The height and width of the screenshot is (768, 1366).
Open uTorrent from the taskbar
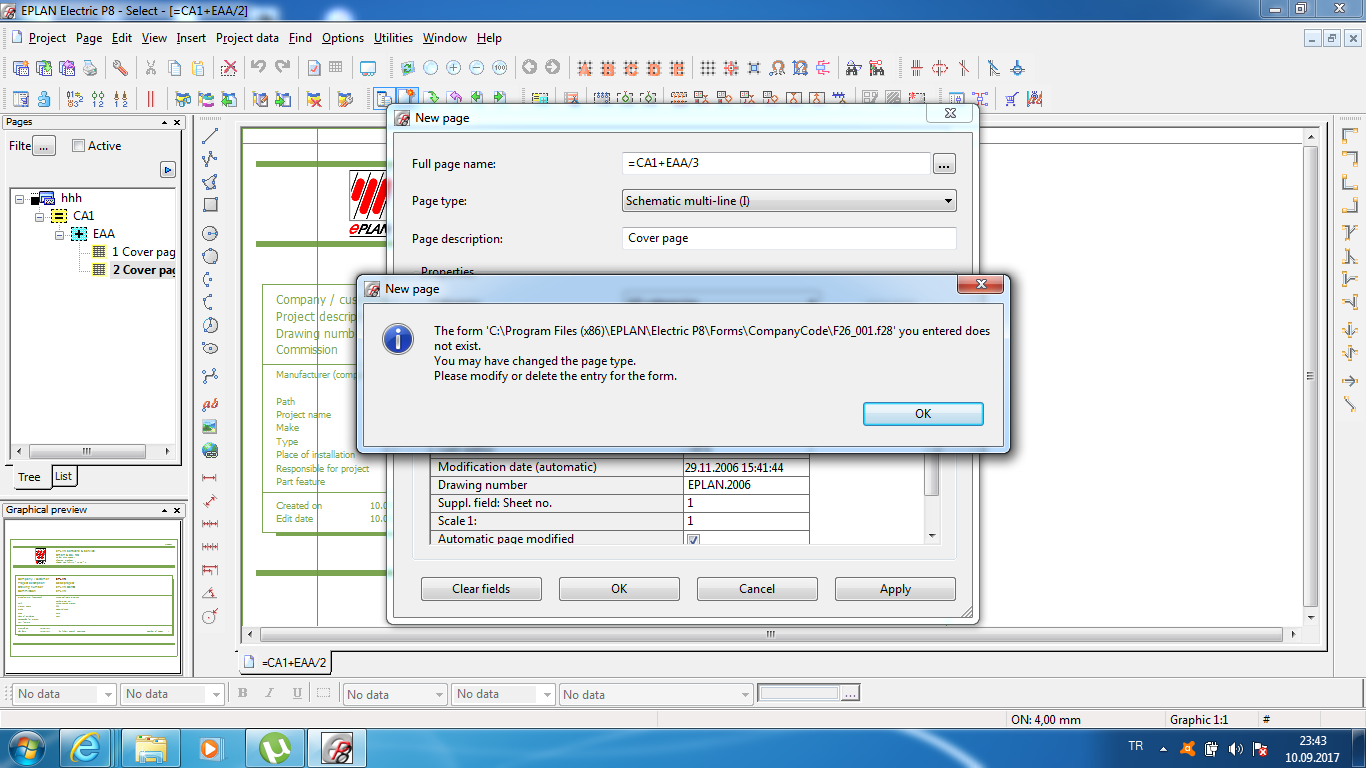click(x=272, y=747)
